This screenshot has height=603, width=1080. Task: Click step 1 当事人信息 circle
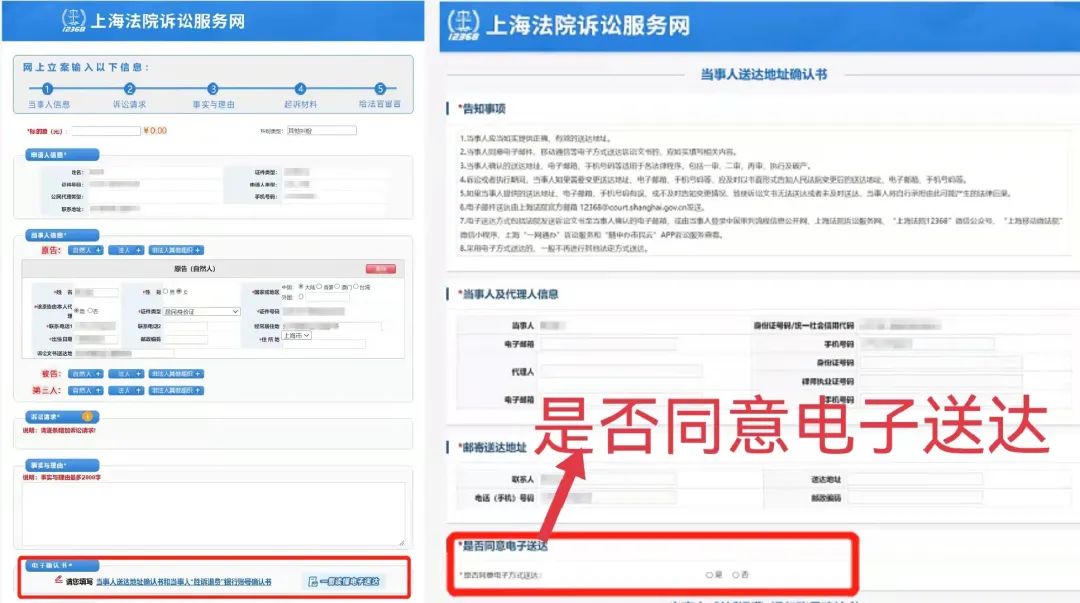(x=47, y=89)
